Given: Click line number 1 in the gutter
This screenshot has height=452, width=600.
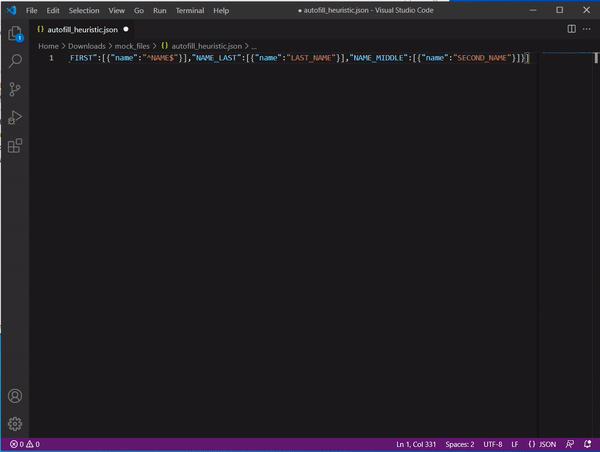Looking at the screenshot, I should click(x=51, y=58).
